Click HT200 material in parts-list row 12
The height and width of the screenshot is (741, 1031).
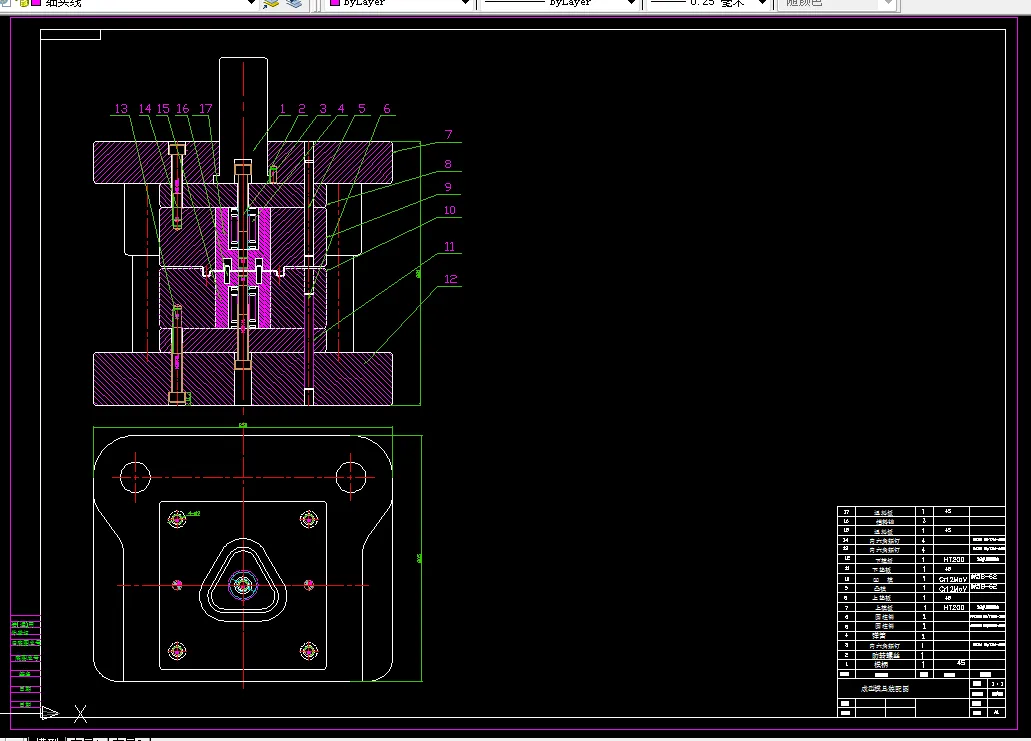coord(953,560)
